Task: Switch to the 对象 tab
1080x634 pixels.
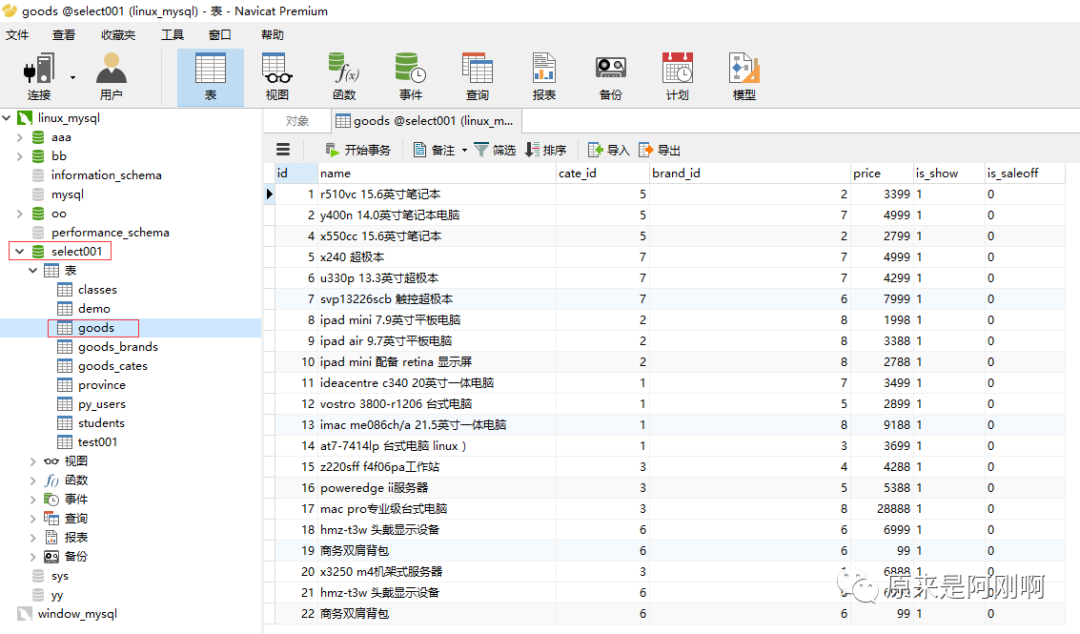Action: pyautogui.click(x=297, y=121)
